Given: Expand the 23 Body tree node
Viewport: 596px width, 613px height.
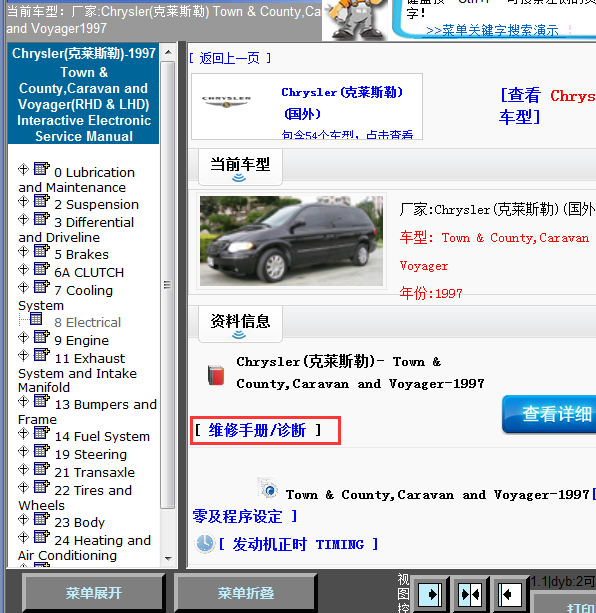Looking at the screenshot, I should 23,519.
